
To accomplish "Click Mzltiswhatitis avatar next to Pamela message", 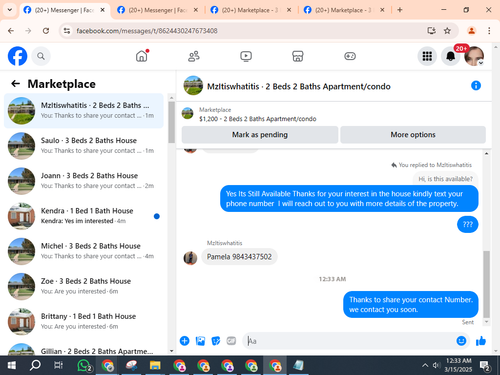I will click(190, 258).
